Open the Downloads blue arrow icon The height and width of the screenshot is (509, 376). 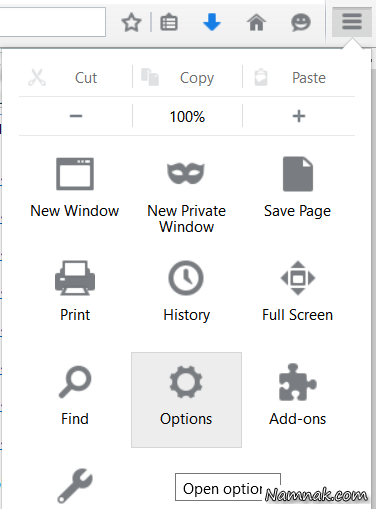coord(212,22)
